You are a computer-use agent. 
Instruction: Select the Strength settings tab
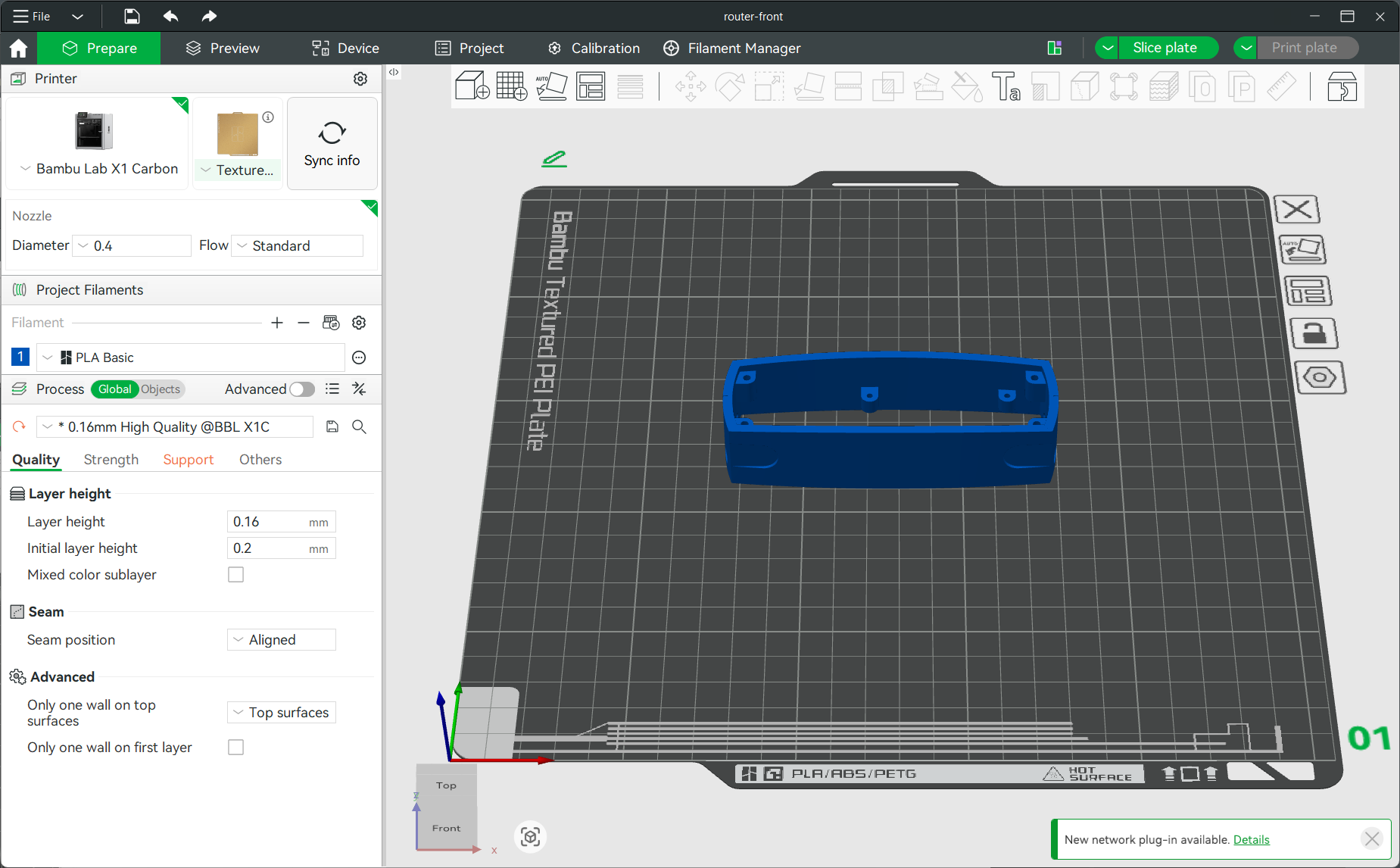point(111,460)
